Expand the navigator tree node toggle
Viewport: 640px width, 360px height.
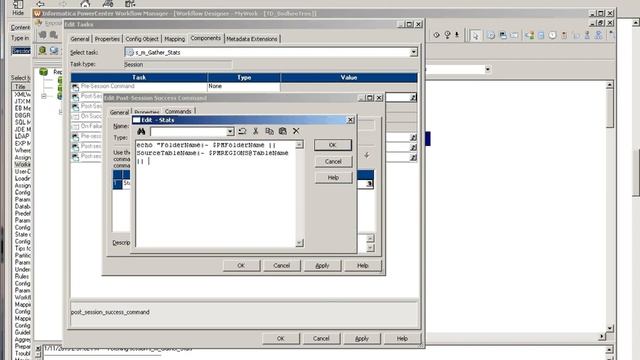tap(44, 96)
